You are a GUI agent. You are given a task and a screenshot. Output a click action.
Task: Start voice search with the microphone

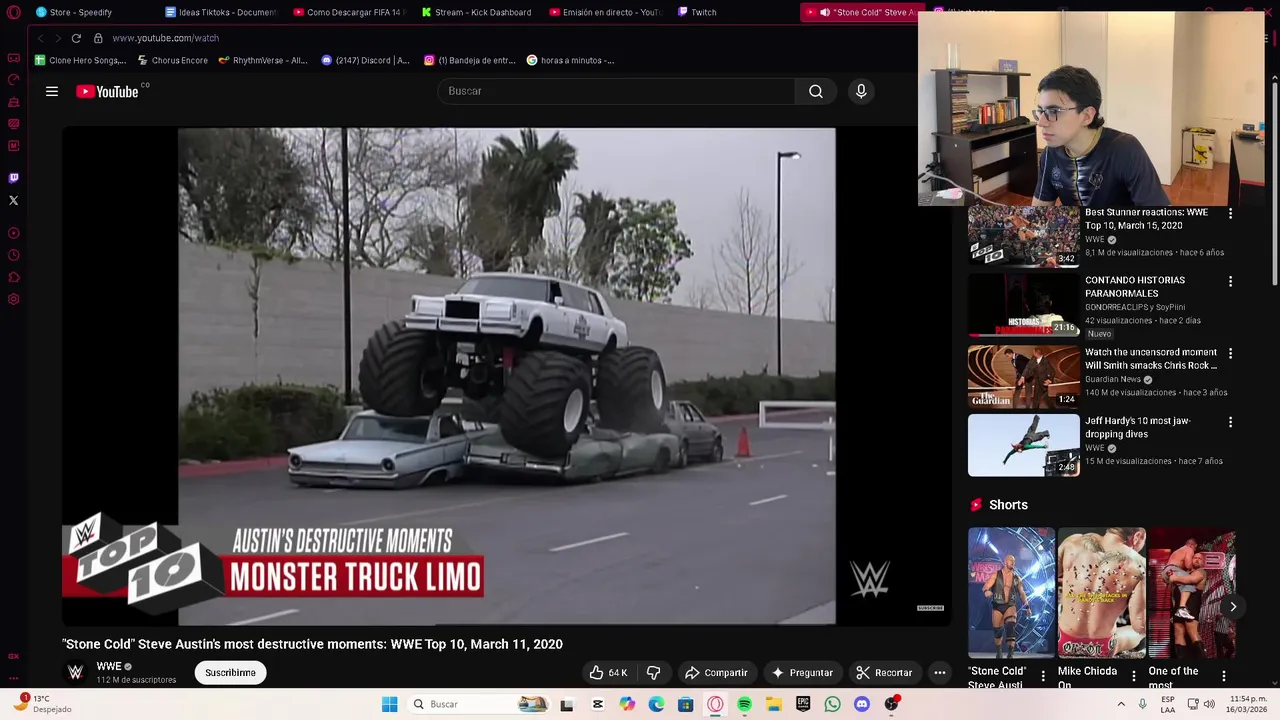(x=861, y=91)
